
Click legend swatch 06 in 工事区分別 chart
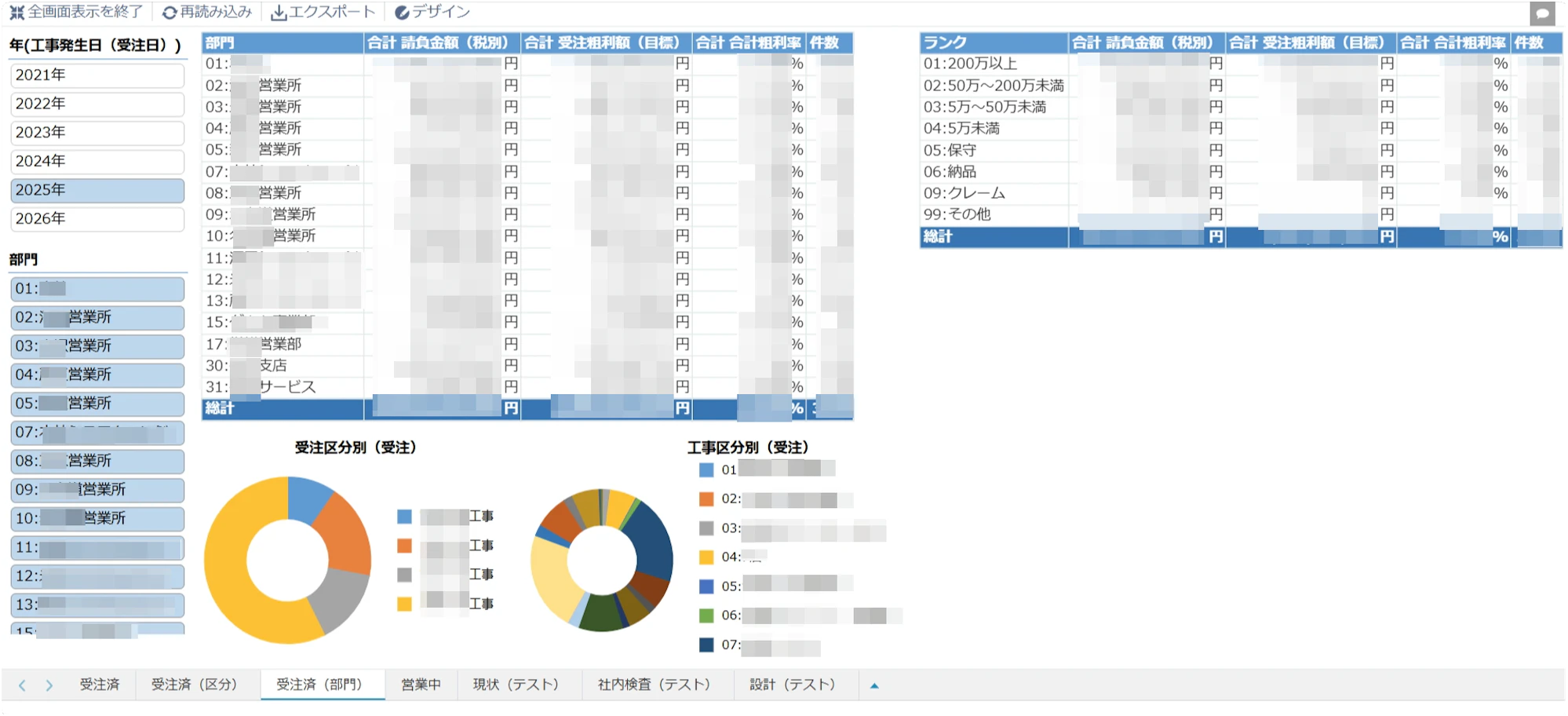tap(706, 616)
